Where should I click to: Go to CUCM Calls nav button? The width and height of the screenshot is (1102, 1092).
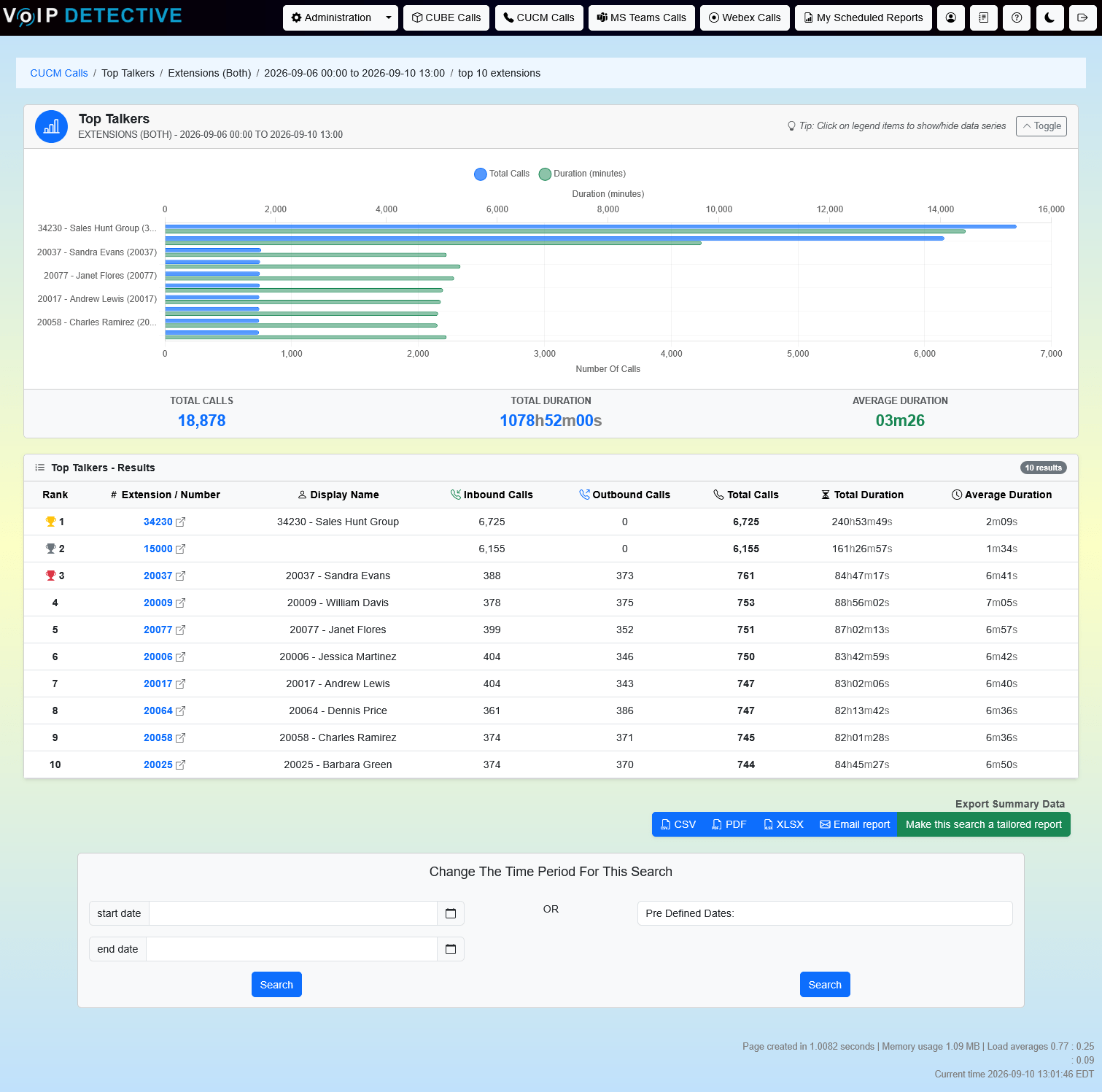(539, 18)
